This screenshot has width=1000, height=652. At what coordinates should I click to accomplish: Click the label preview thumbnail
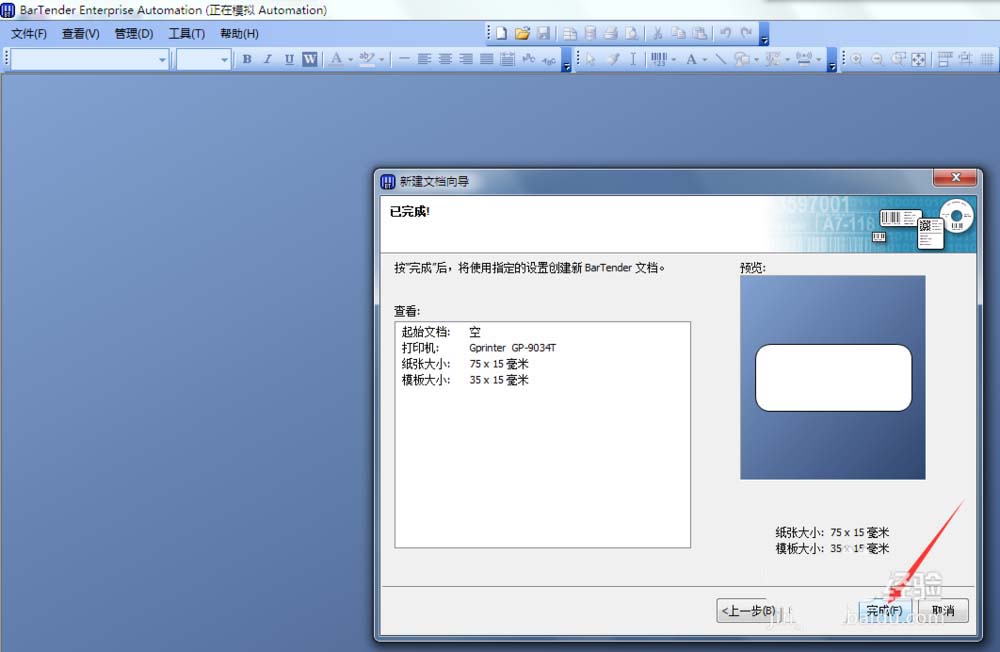tap(833, 377)
